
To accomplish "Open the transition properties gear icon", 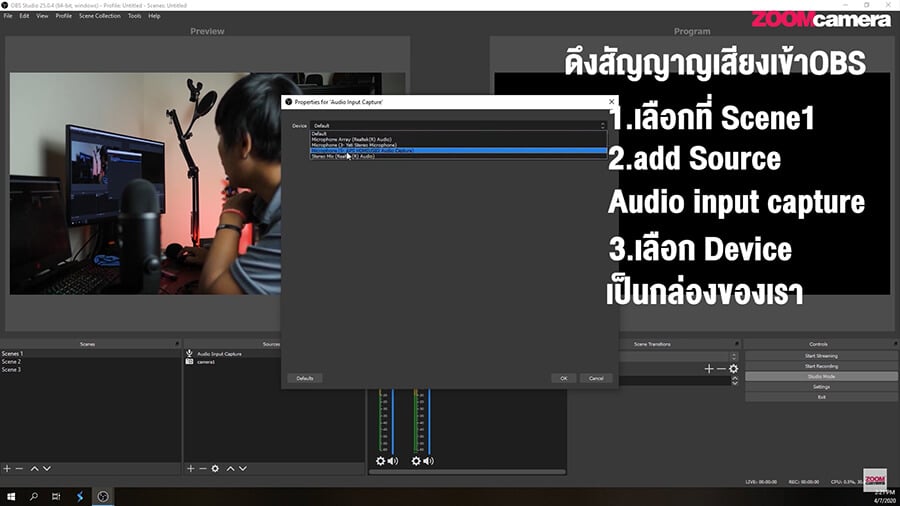I will point(734,369).
